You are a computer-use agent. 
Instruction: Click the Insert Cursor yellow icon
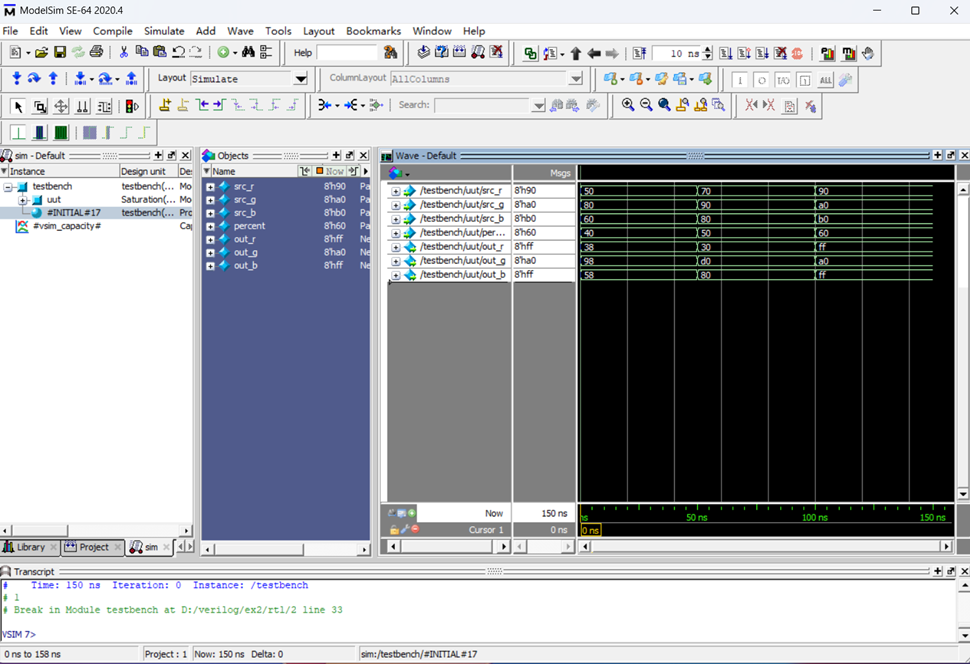coord(165,105)
